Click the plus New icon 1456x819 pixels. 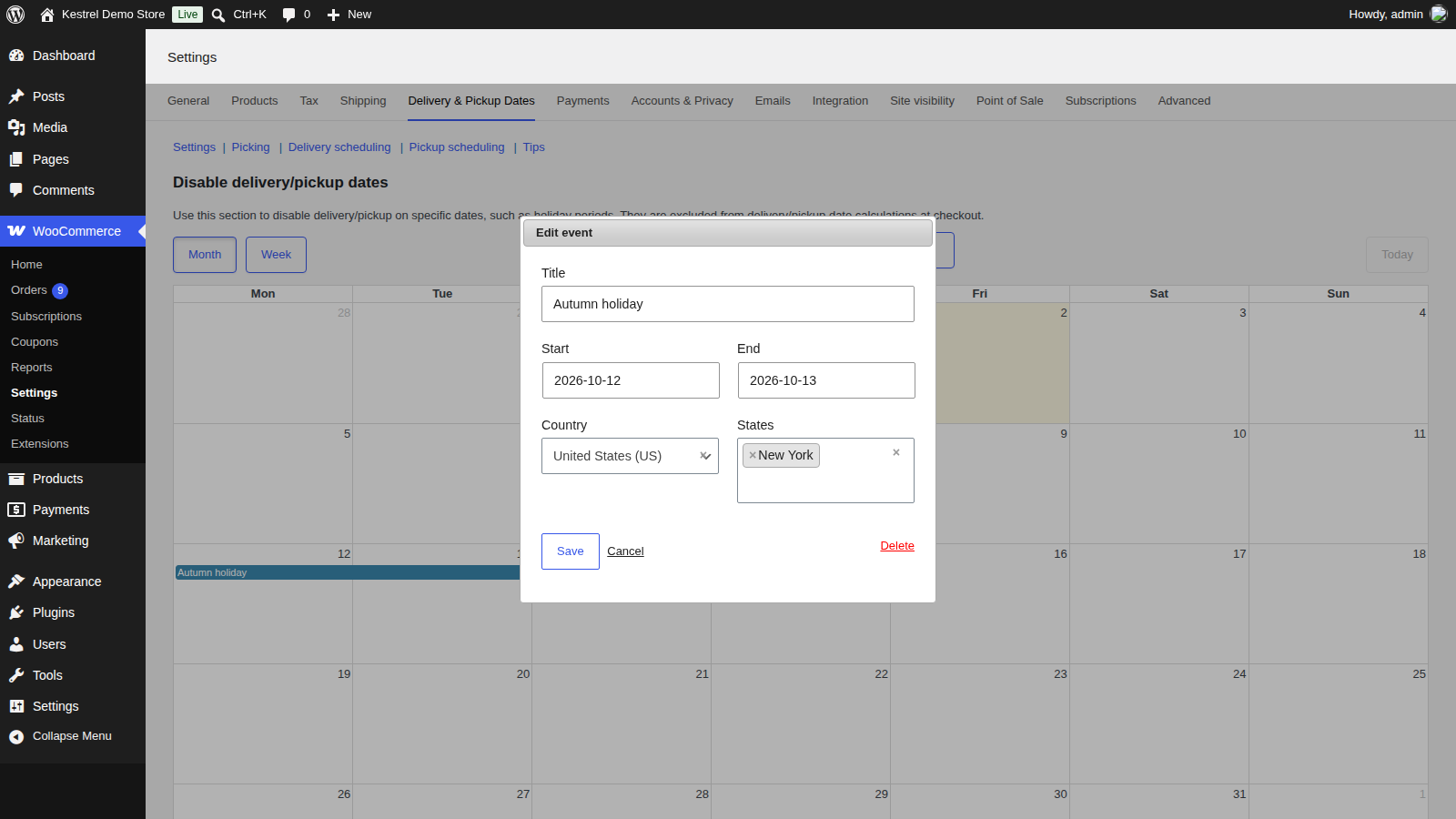(333, 15)
